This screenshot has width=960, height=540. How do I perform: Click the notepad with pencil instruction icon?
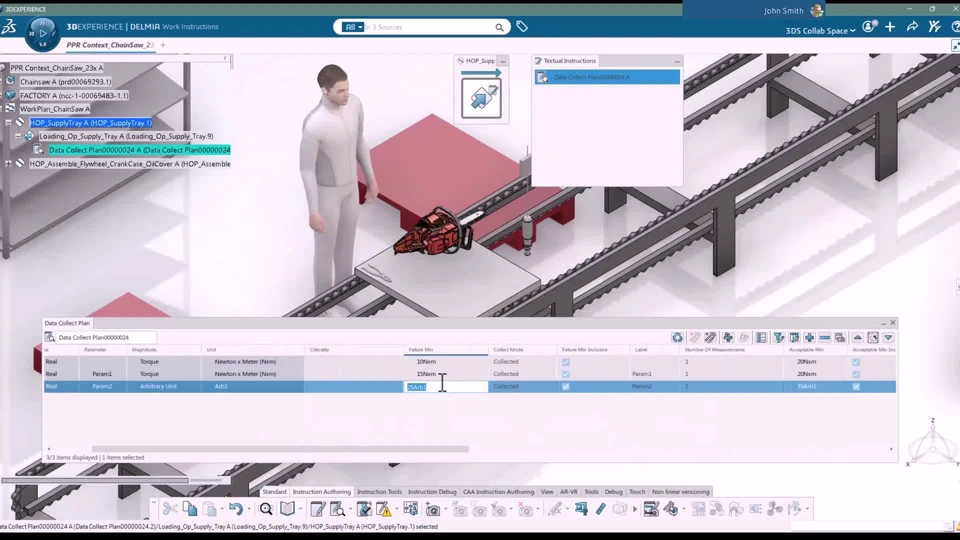pyautogui.click(x=318, y=509)
